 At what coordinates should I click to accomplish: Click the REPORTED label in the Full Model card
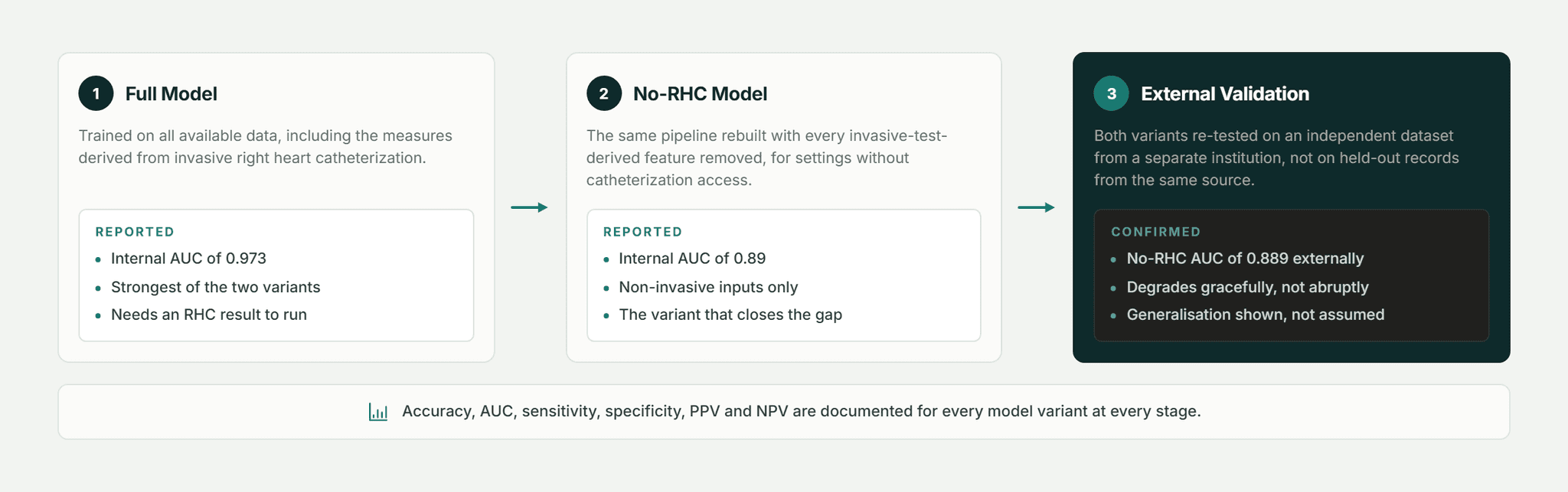click(x=135, y=232)
